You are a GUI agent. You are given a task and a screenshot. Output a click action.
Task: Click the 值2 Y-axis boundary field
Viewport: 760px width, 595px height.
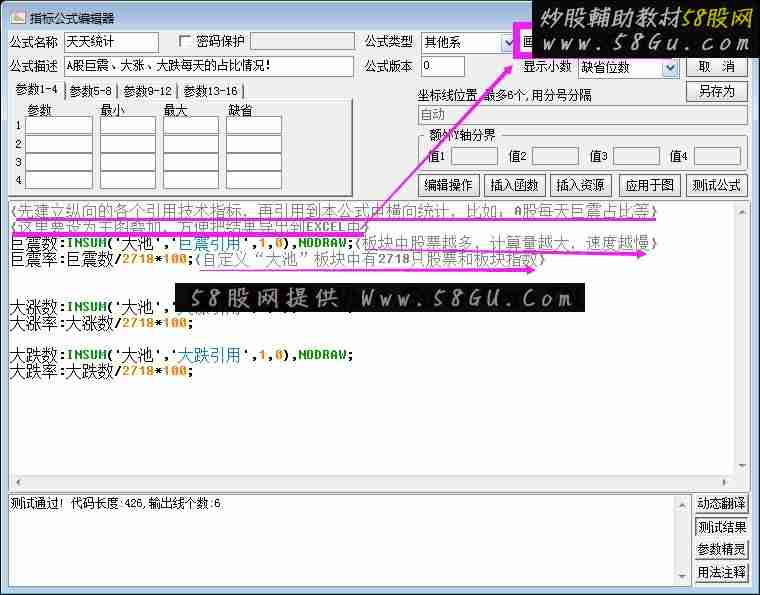click(x=555, y=157)
